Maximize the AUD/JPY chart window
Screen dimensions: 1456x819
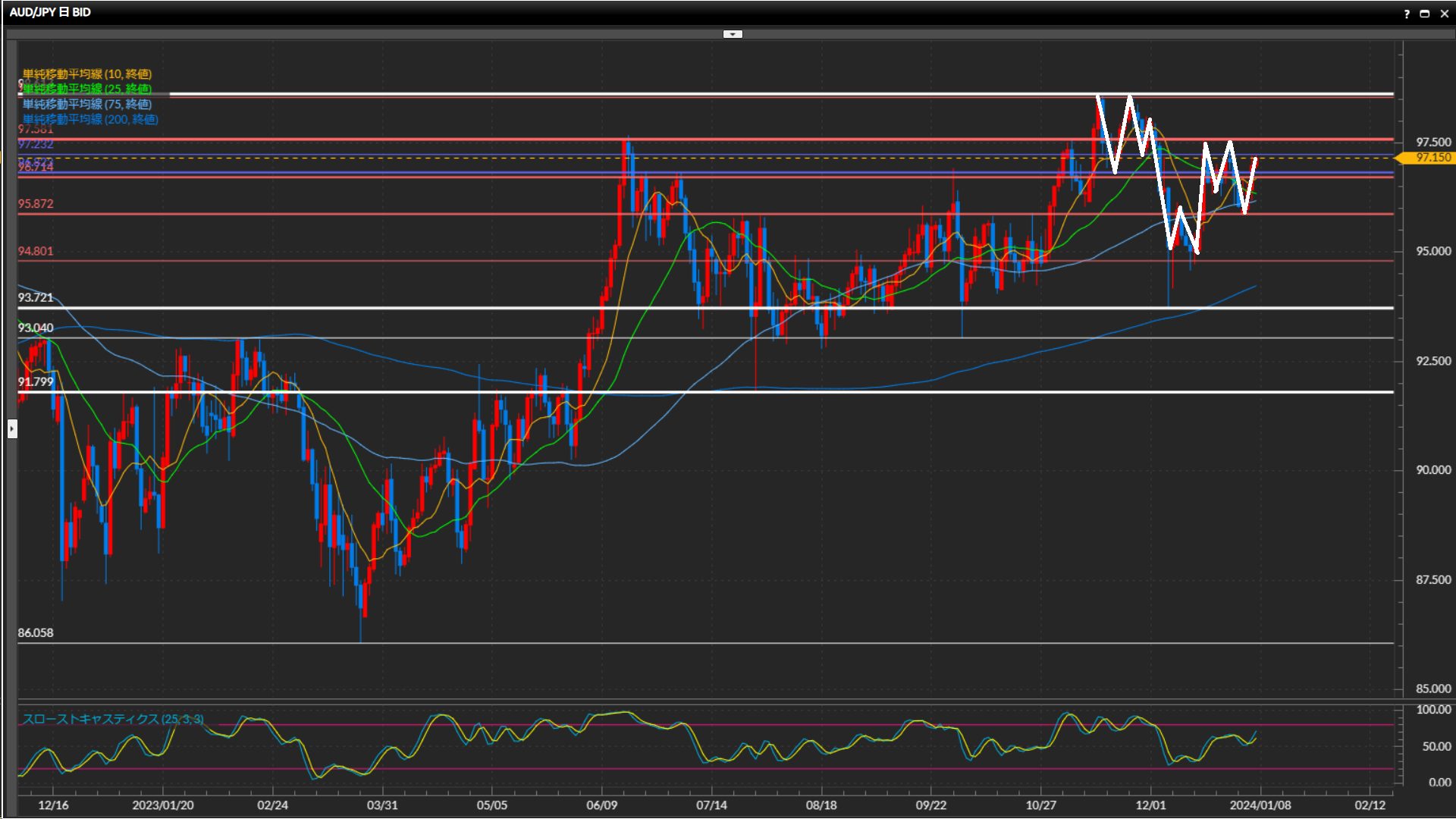1424,14
